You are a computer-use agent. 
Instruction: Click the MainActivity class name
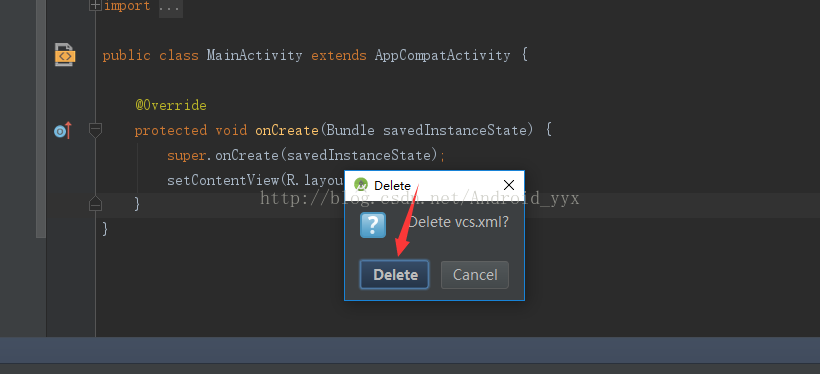click(x=254, y=55)
